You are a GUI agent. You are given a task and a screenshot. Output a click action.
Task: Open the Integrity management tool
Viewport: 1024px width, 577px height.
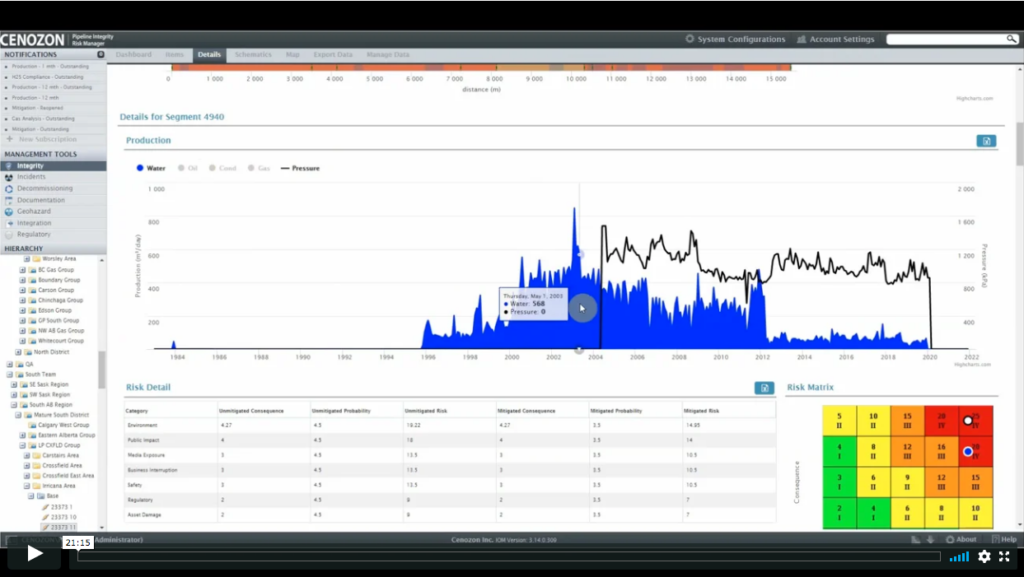(x=30, y=166)
